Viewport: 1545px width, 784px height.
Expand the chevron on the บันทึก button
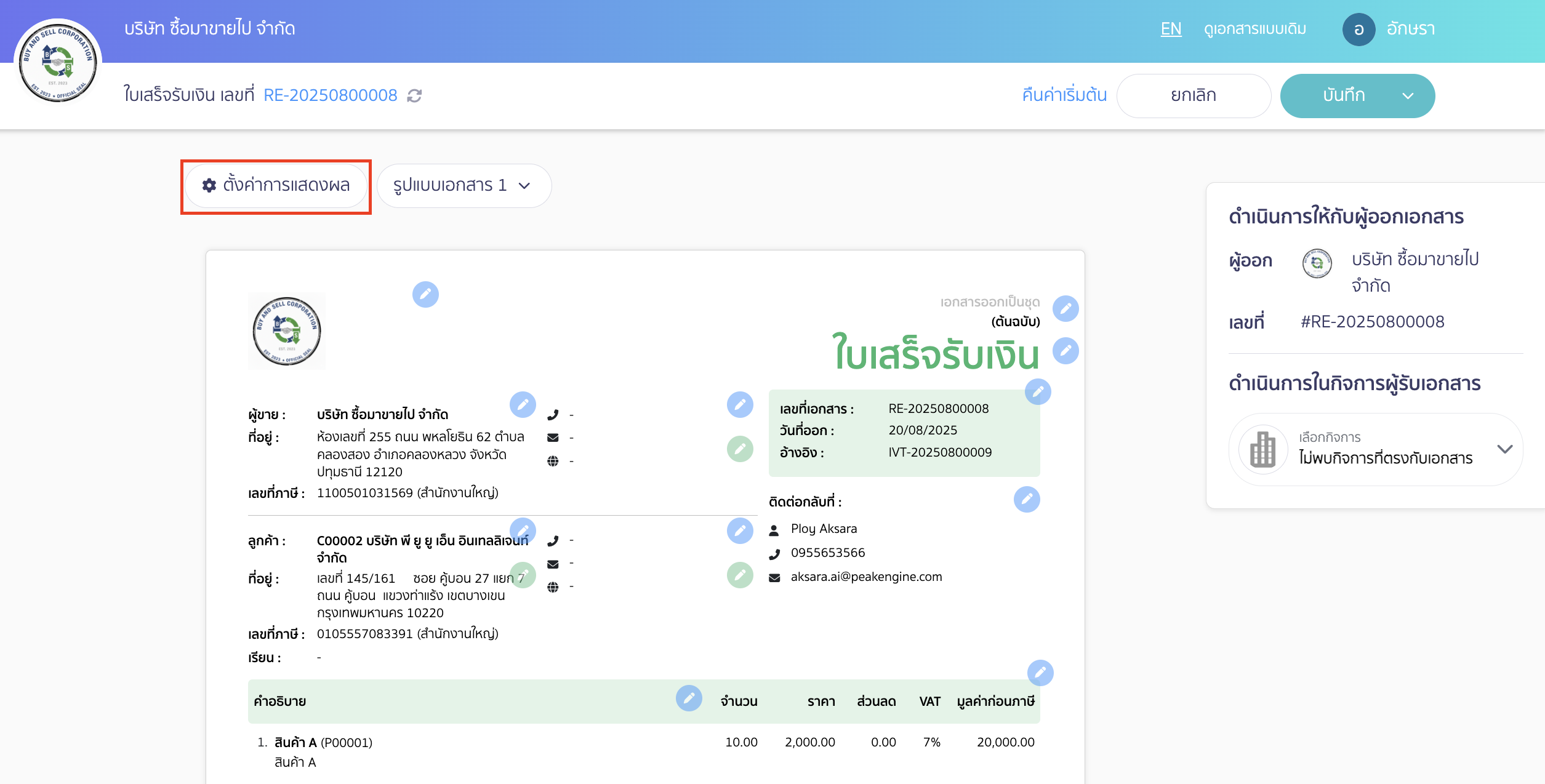click(1408, 95)
